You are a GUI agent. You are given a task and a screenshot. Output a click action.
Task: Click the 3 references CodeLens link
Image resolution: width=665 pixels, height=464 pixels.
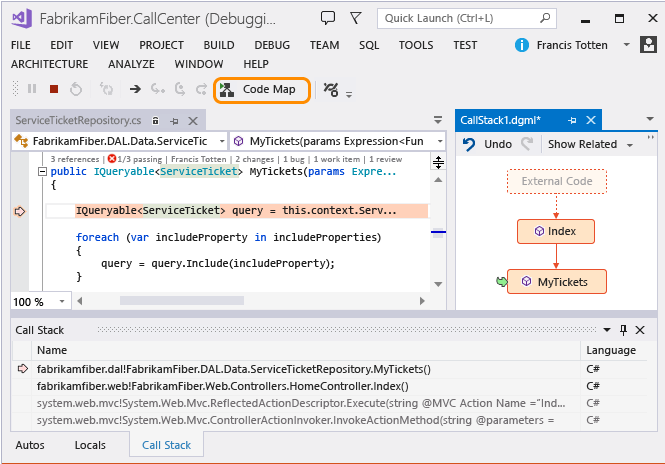(75, 159)
